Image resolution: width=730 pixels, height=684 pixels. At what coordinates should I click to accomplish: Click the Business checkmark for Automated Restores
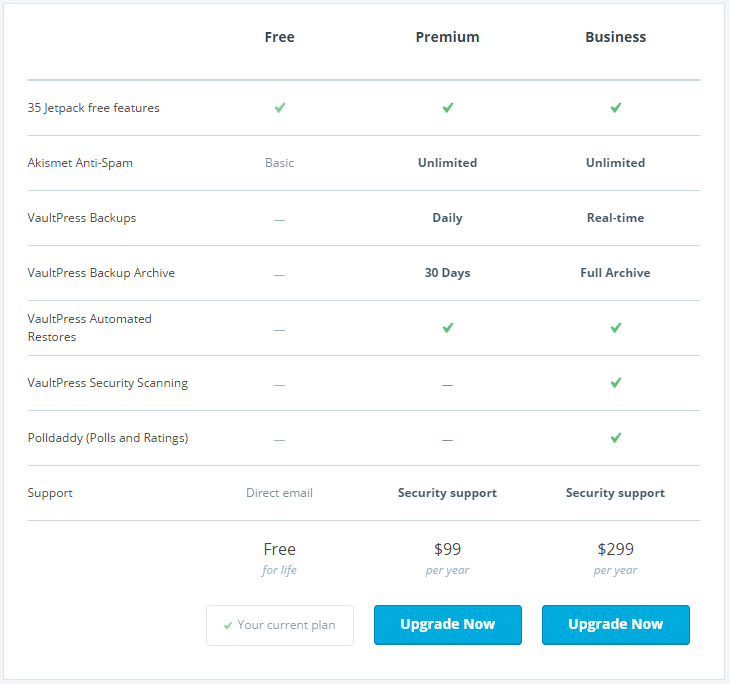616,328
